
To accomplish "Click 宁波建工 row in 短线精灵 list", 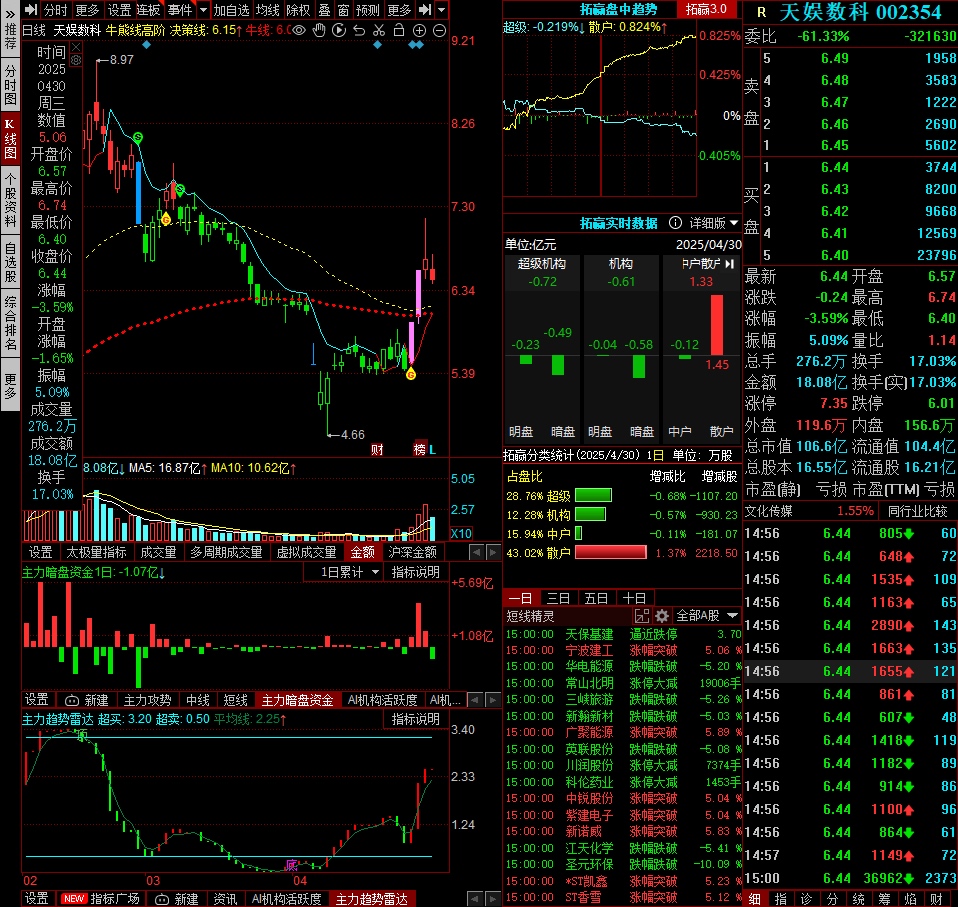I will (x=623, y=650).
